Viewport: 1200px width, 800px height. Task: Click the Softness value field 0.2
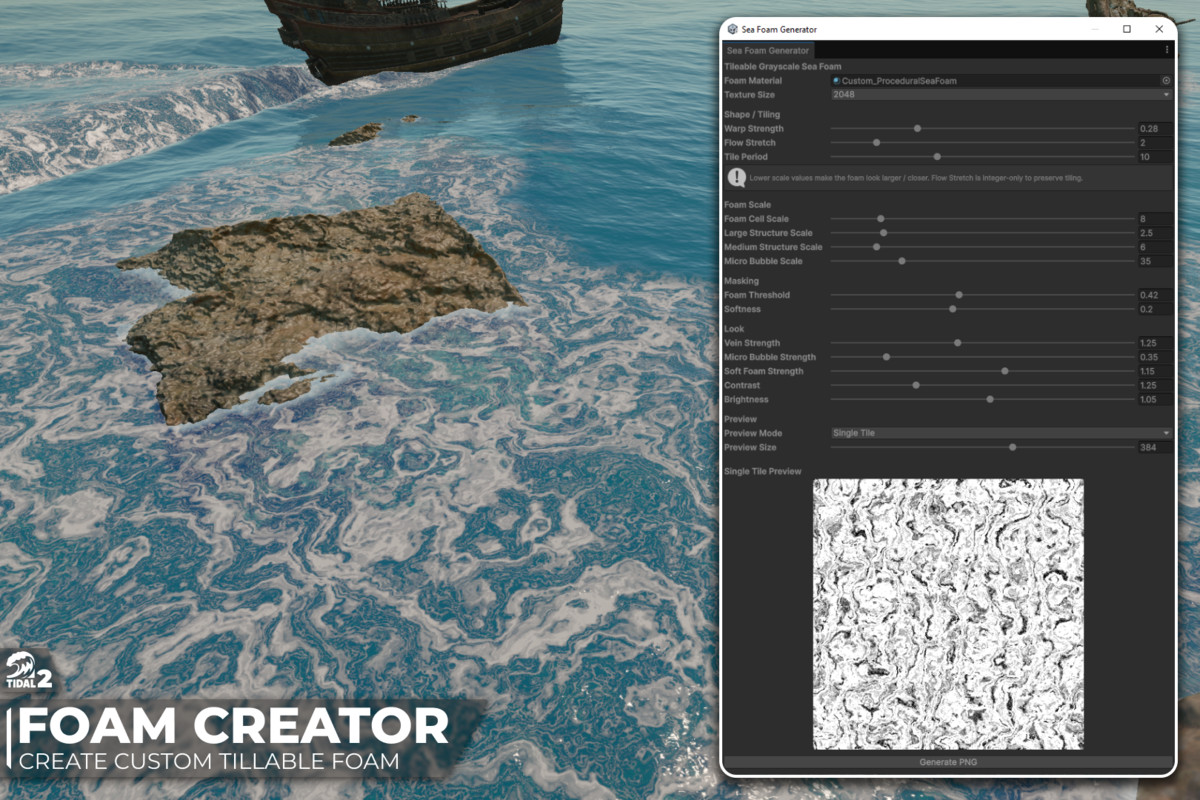[1154, 309]
